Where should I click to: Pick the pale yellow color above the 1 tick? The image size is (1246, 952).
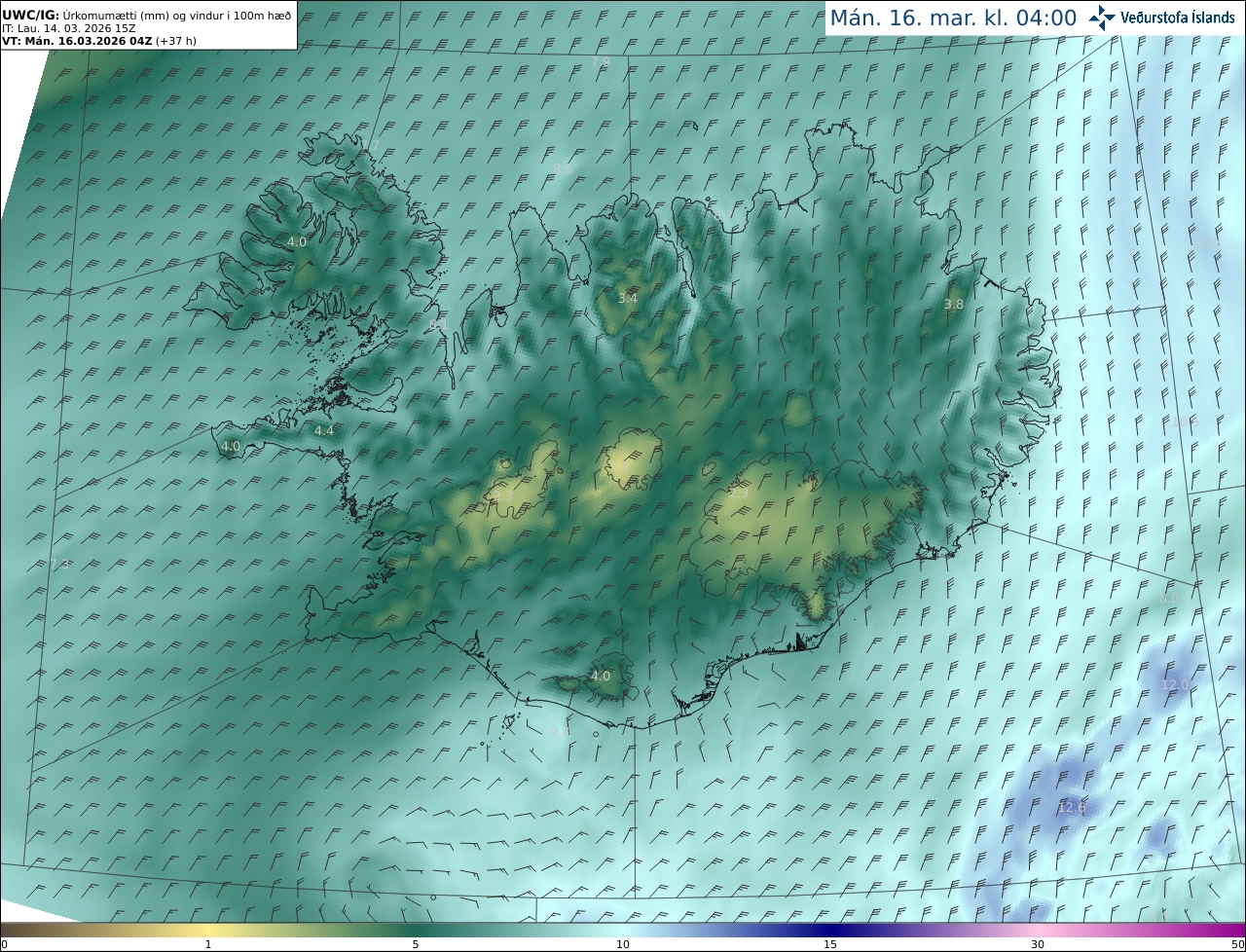coord(208,930)
